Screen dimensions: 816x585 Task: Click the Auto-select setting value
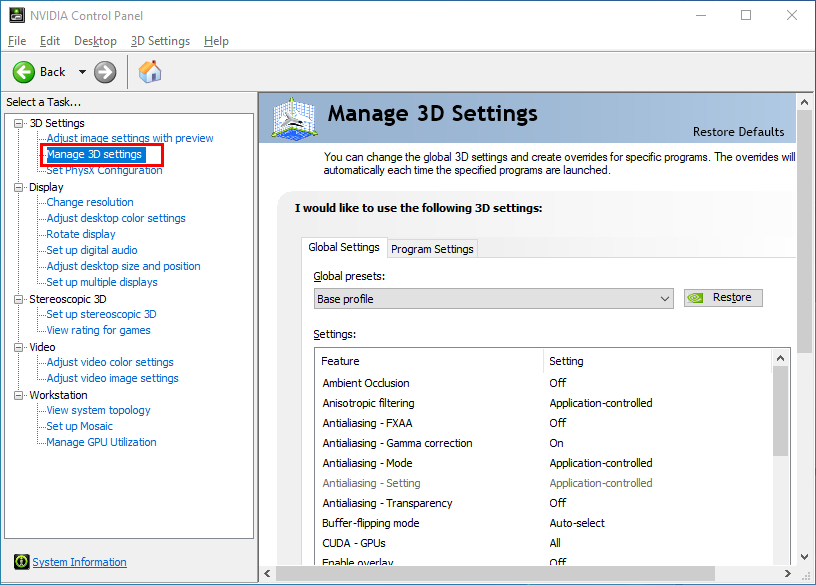coord(577,523)
